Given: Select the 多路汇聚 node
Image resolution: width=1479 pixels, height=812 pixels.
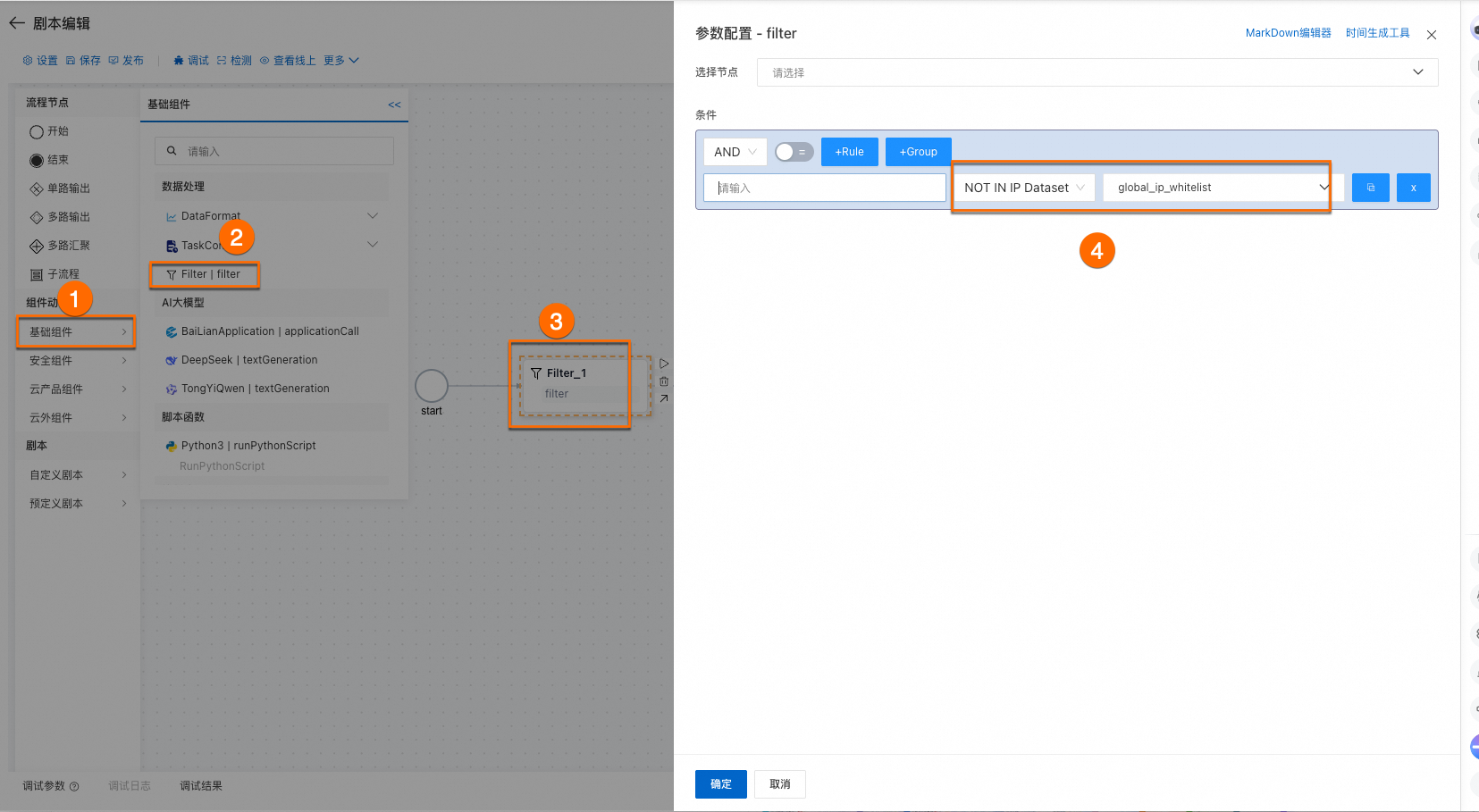Looking at the screenshot, I should coord(60,246).
